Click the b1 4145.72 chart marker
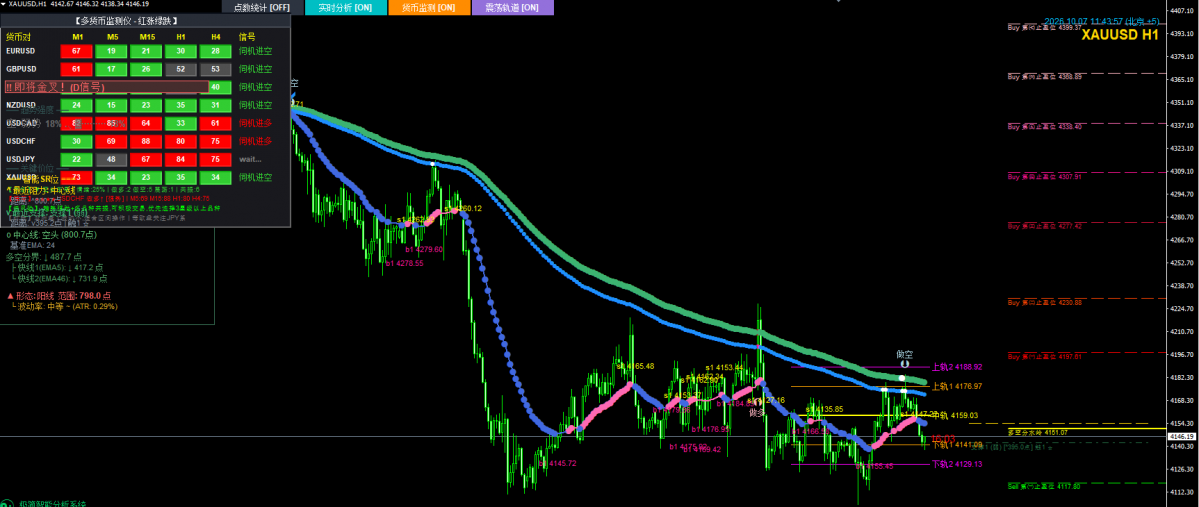The height and width of the screenshot is (507, 1199). coord(557,463)
